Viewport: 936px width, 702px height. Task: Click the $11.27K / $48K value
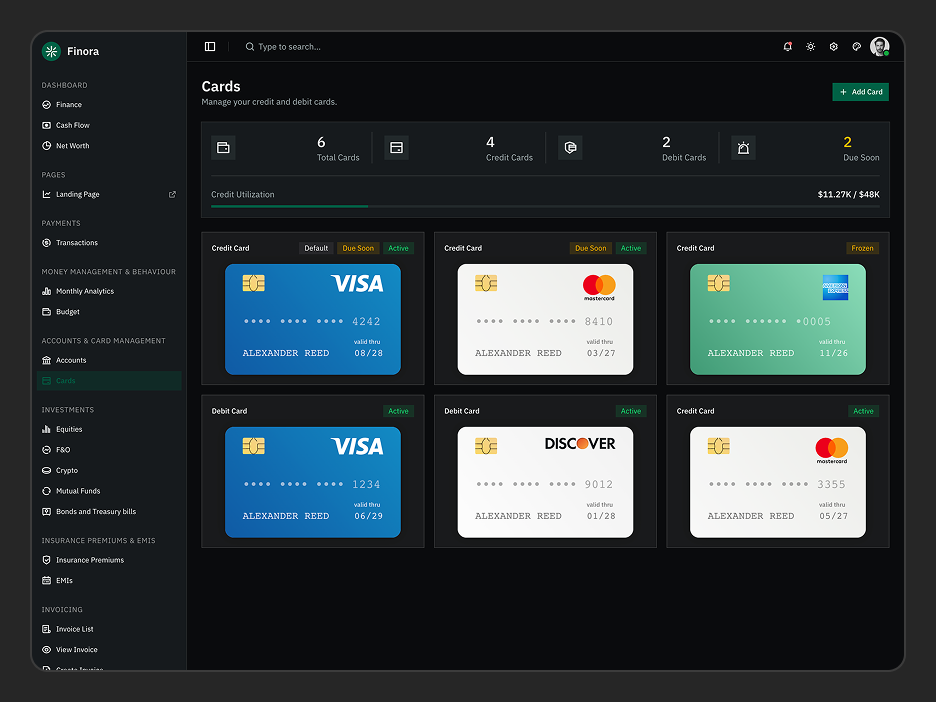(848, 195)
